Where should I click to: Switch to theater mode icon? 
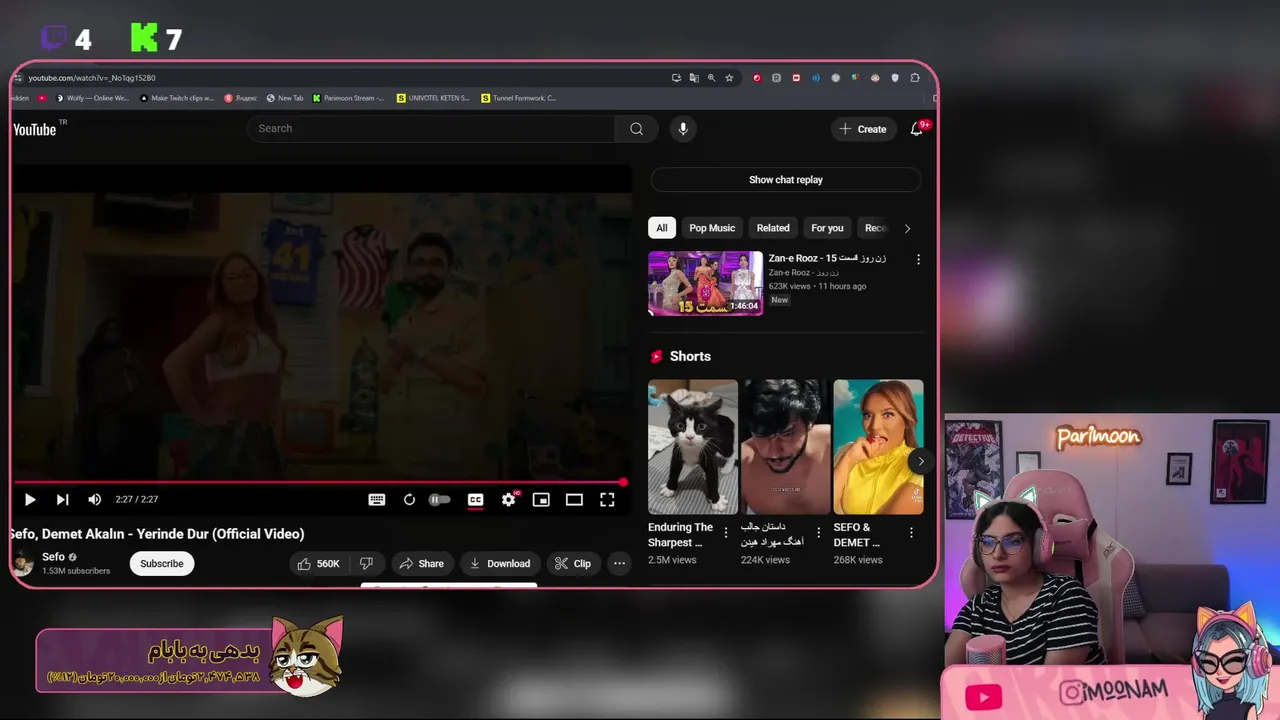pyautogui.click(x=574, y=500)
